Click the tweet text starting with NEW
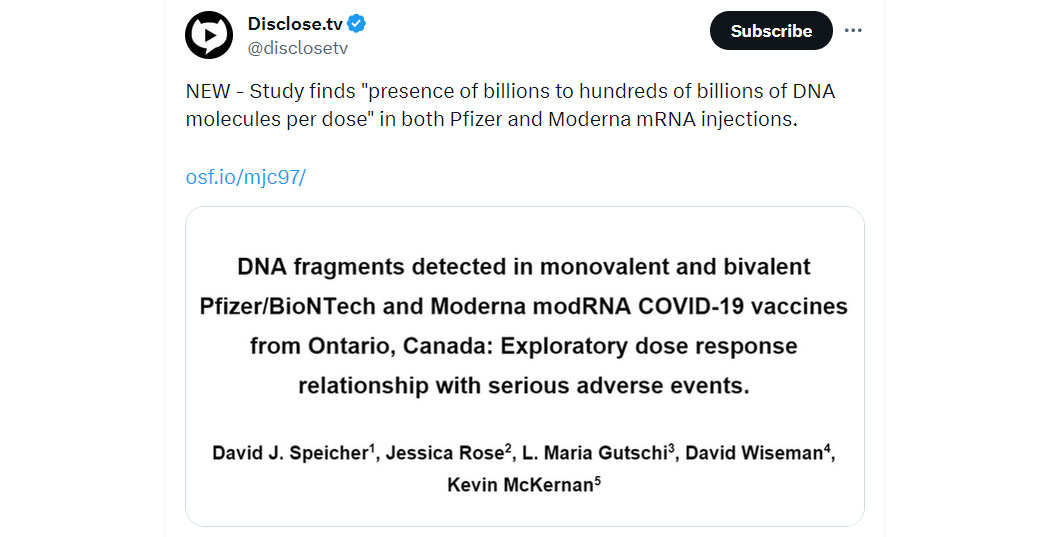Viewport: 1050px width, 537px height. pos(510,105)
